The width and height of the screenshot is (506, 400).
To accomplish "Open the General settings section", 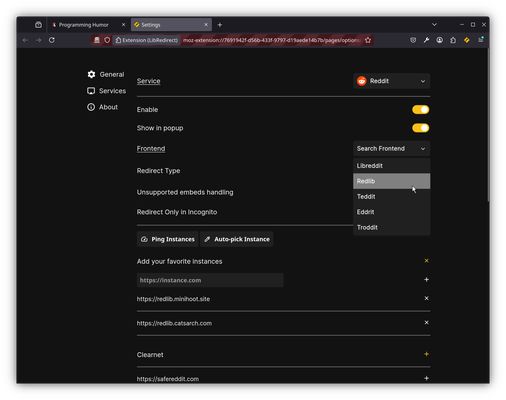I will pos(106,74).
